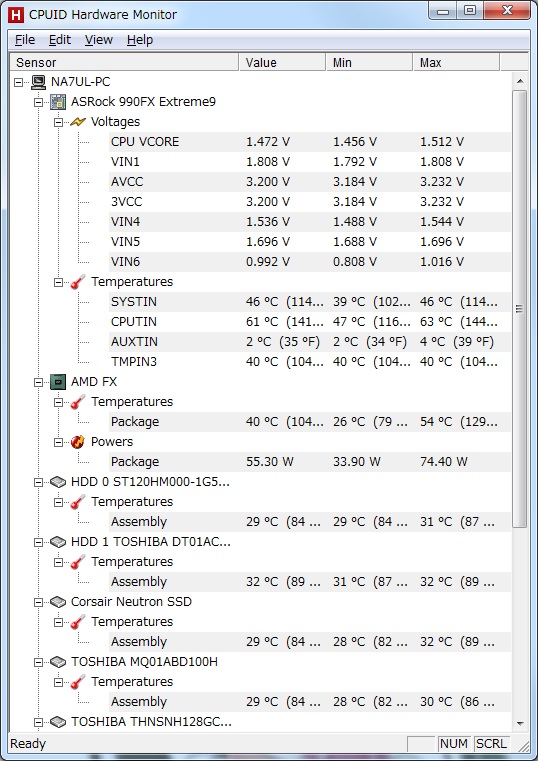
Task: Select the AVCC voltage row
Action: coord(310,182)
